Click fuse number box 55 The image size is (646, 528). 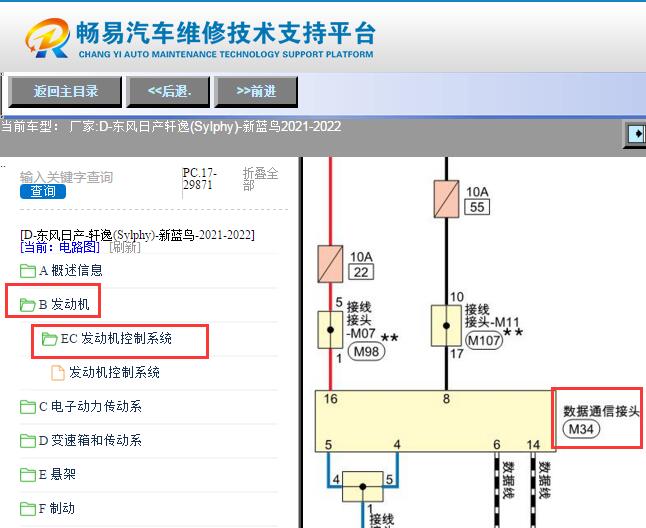click(477, 207)
